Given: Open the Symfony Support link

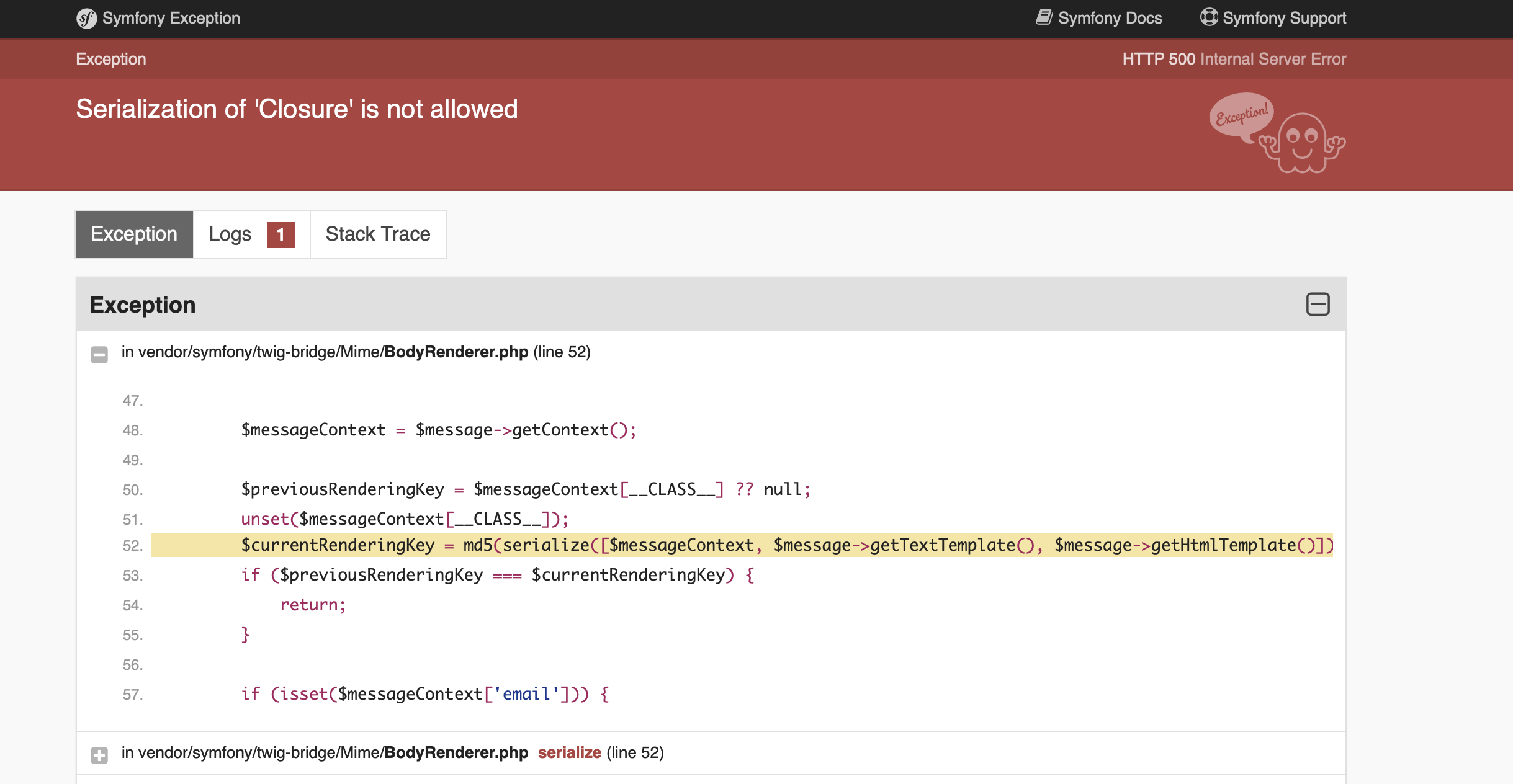Looking at the screenshot, I should 1273,18.
